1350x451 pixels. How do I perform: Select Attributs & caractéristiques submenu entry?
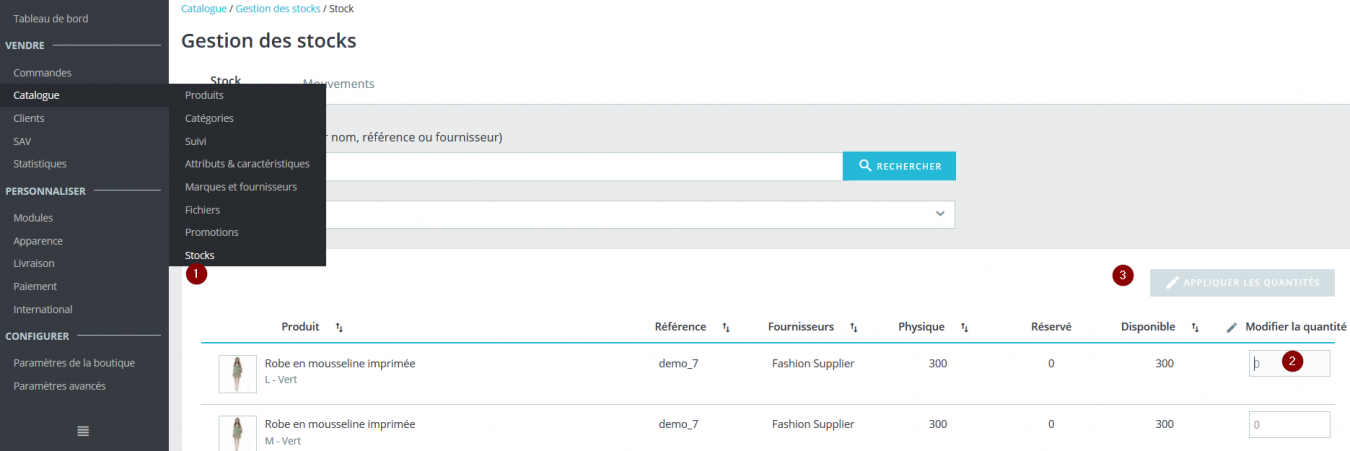click(x=247, y=164)
